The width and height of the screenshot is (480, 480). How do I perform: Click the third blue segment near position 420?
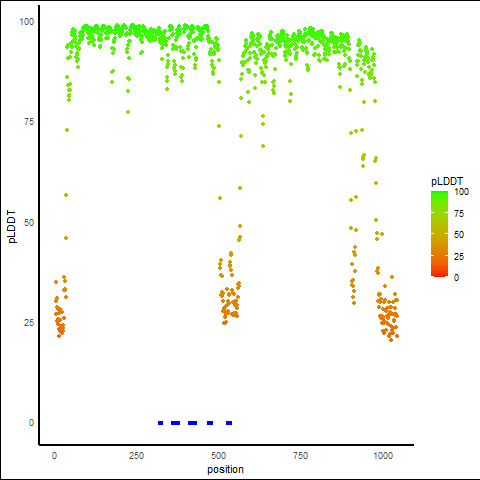(192, 423)
